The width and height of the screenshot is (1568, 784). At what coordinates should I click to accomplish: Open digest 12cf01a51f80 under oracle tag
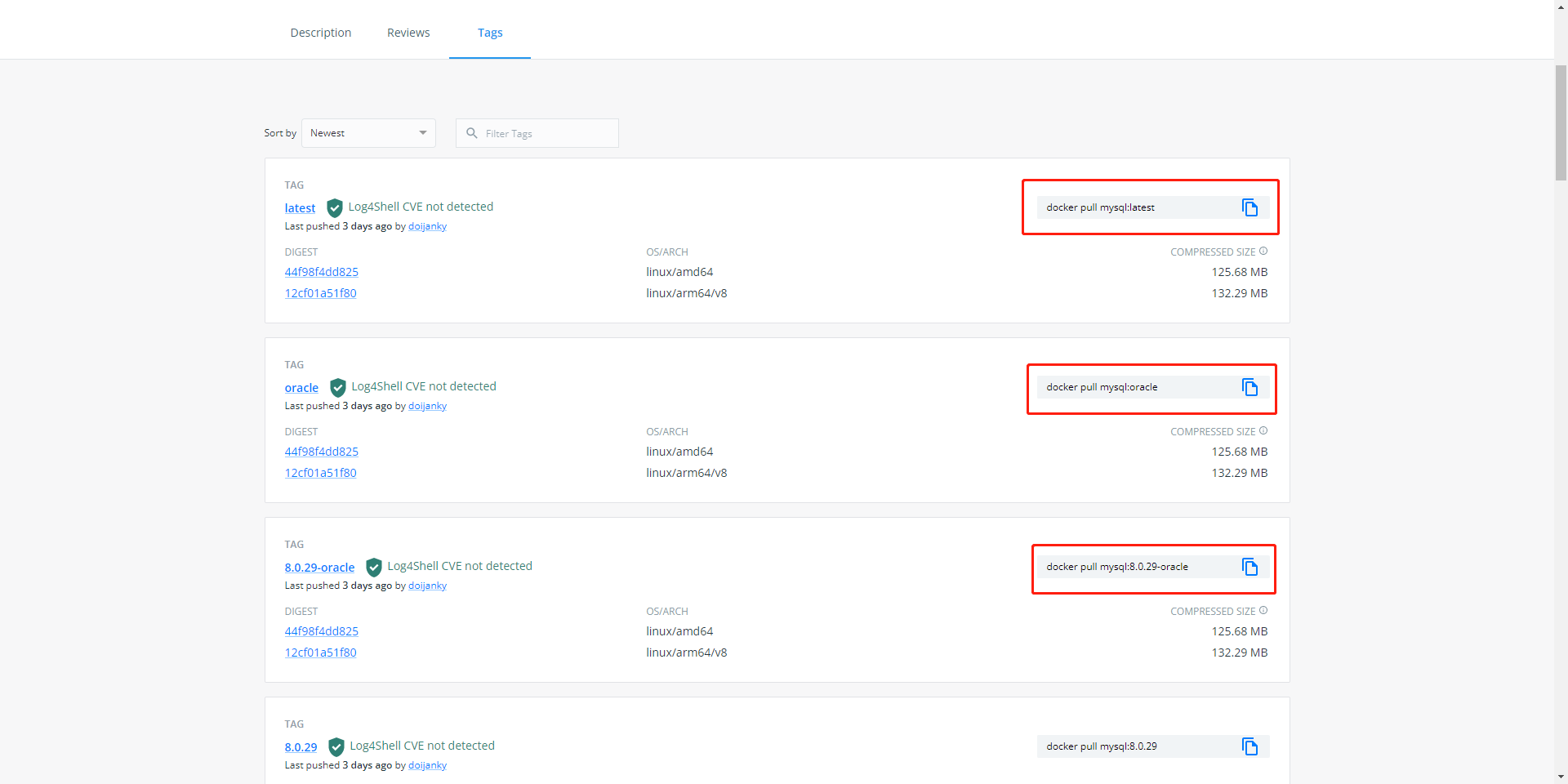click(x=320, y=473)
